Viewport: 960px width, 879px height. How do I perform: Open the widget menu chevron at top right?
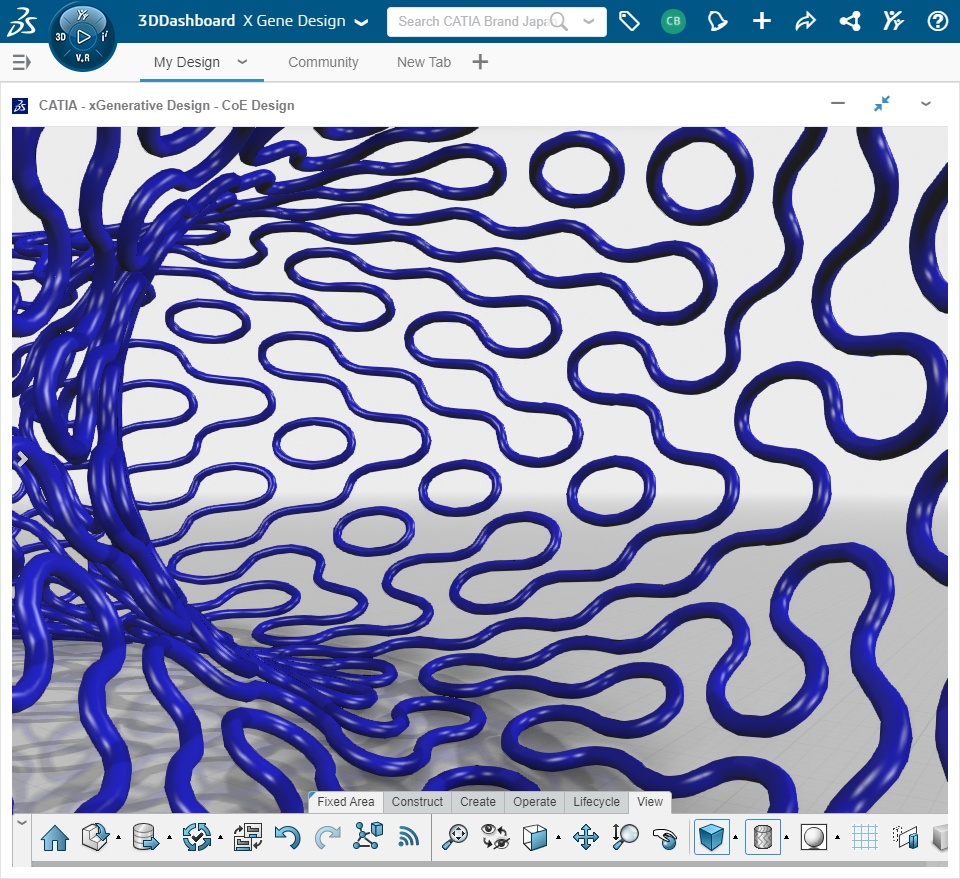pyautogui.click(x=926, y=104)
